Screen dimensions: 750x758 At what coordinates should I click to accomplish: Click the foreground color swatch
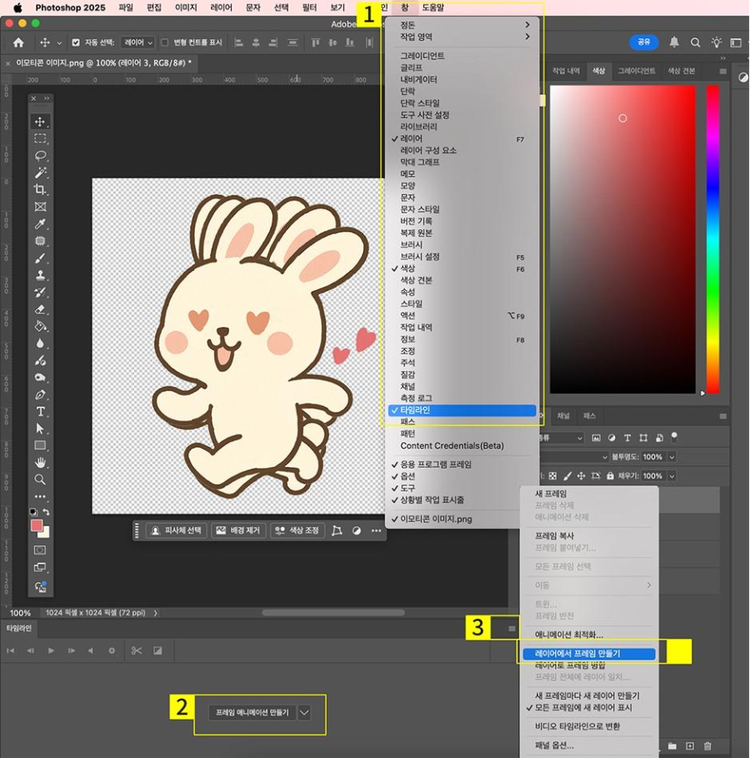point(37,526)
